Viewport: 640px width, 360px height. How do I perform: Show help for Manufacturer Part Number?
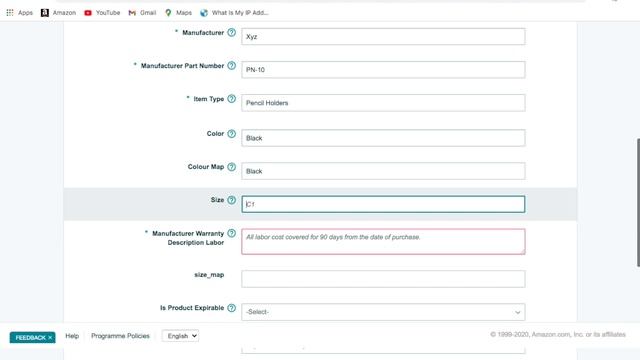(x=231, y=65)
